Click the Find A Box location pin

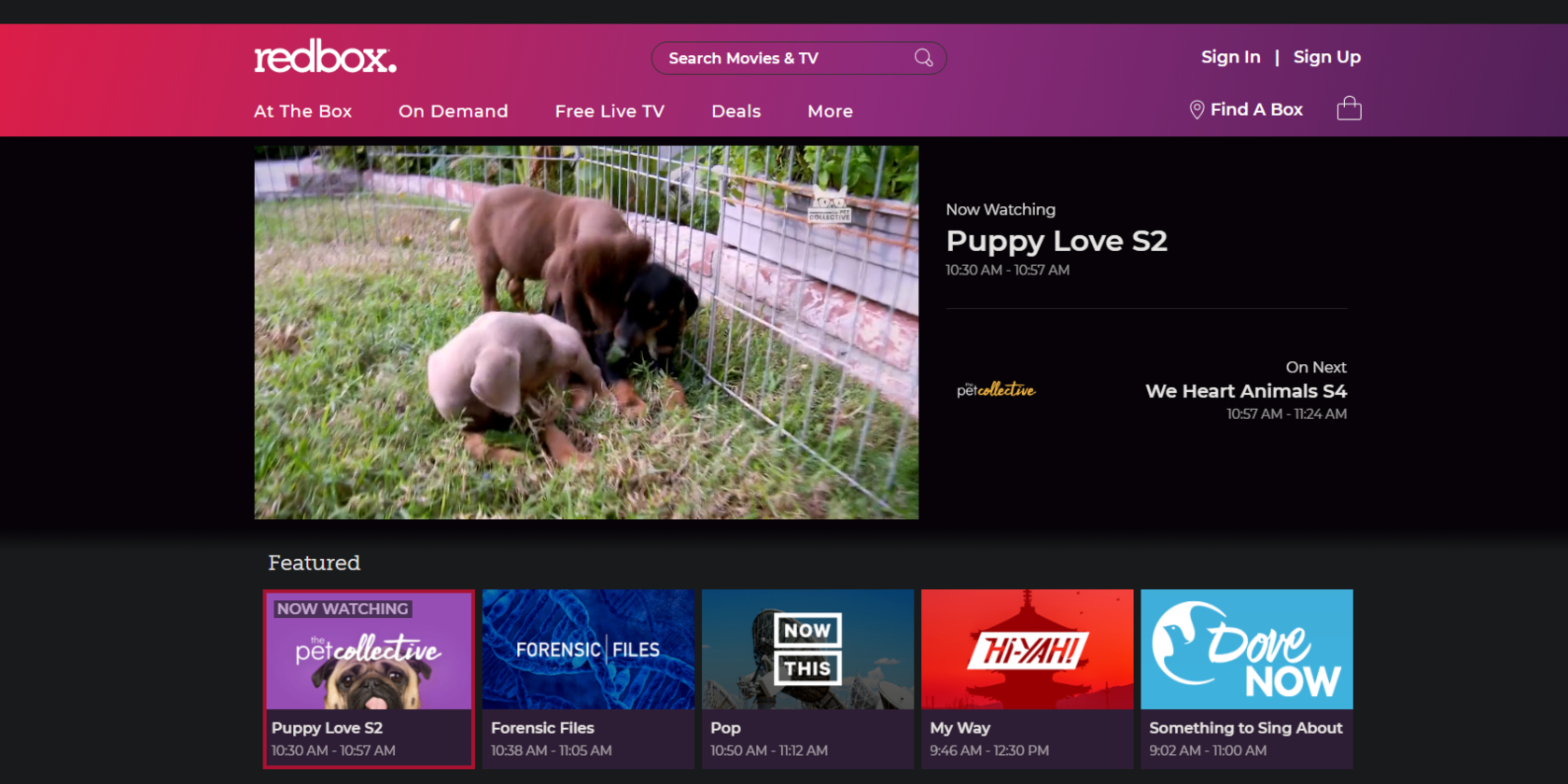point(1197,110)
